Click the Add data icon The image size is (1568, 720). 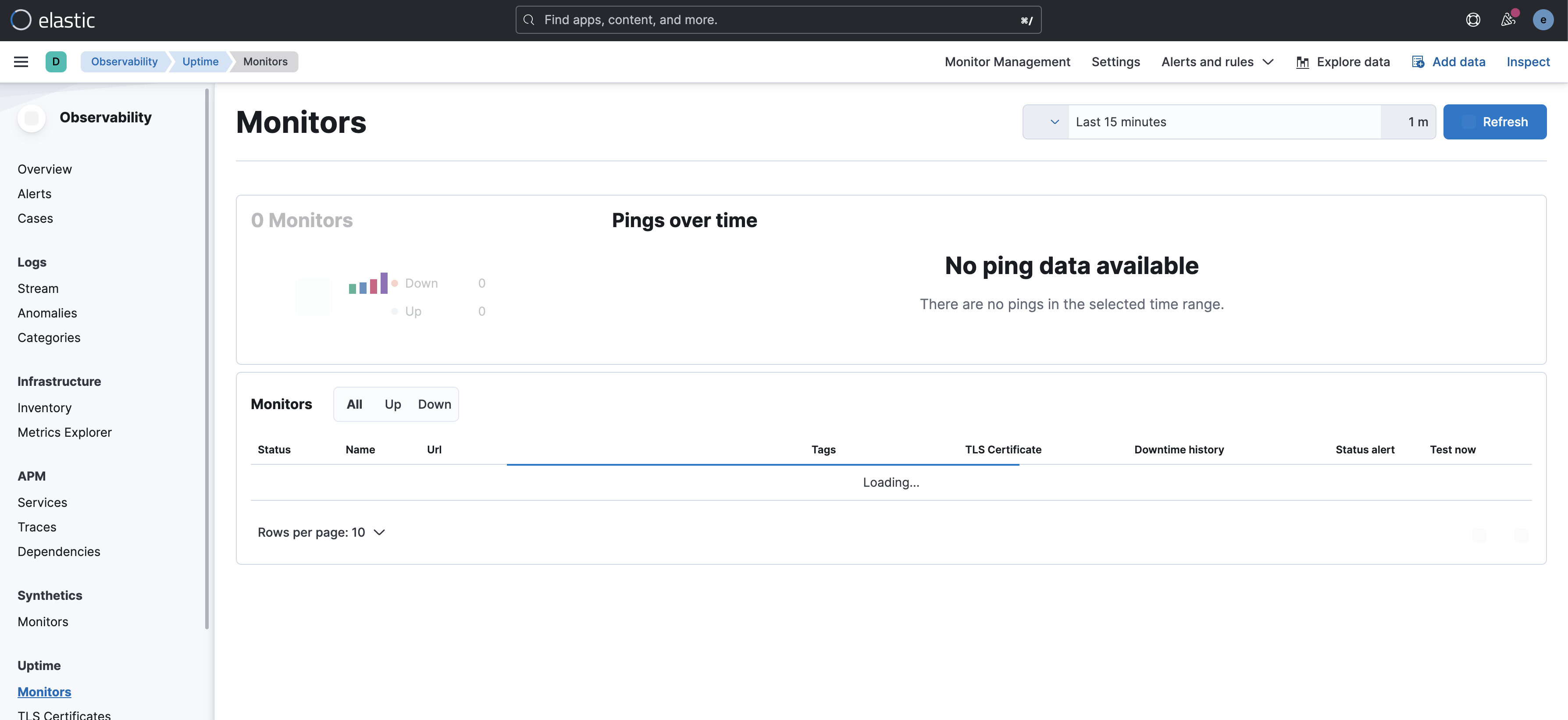click(x=1418, y=62)
